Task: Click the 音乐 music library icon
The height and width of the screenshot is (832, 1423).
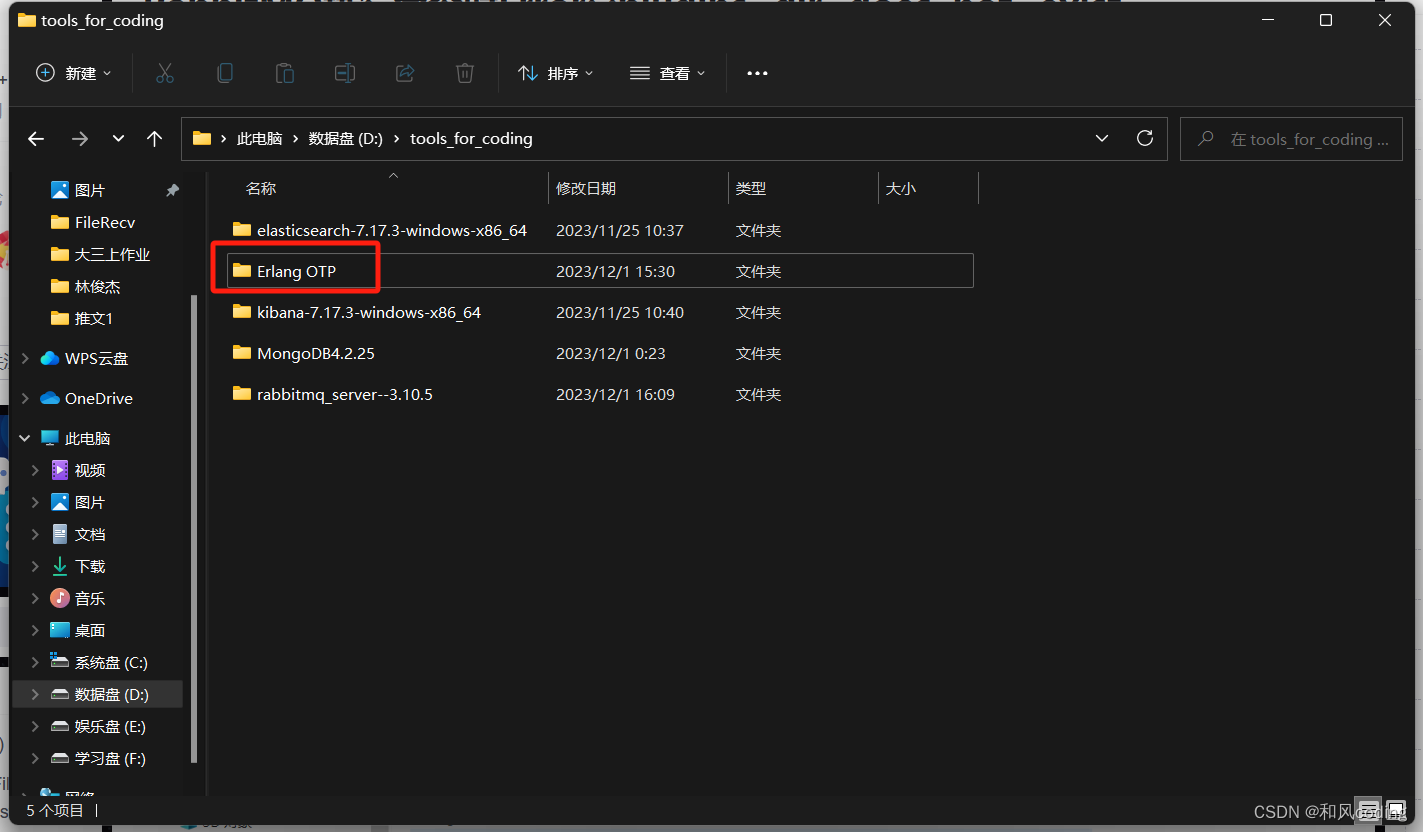Action: [x=60, y=598]
